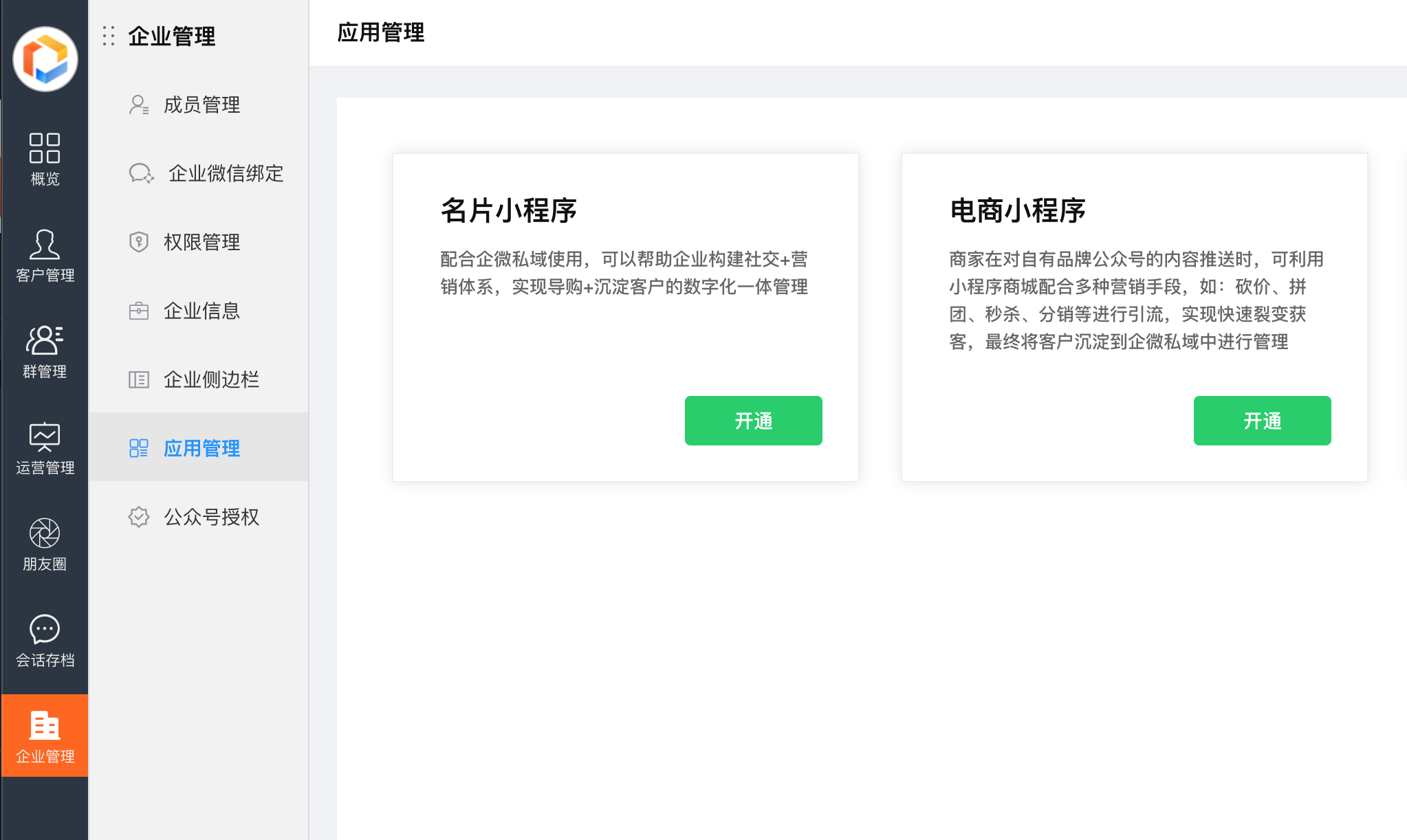Click 开通 for 电商小程序
1407x840 pixels.
(1262, 421)
